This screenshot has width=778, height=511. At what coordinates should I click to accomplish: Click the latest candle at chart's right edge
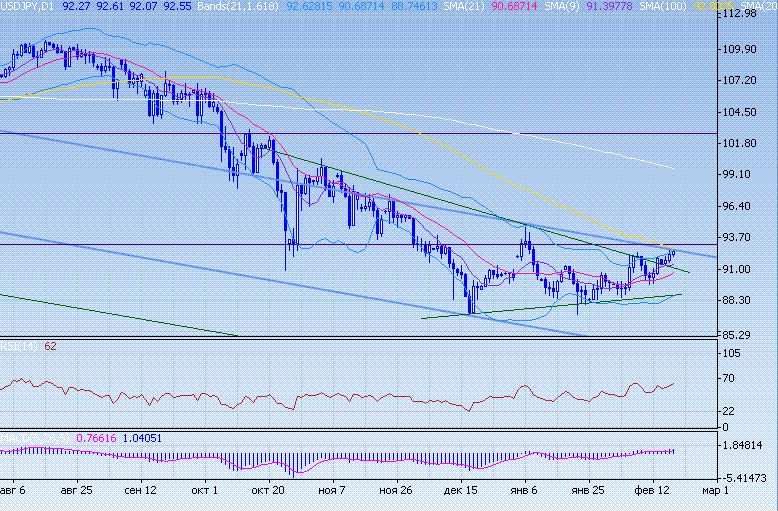[673, 254]
